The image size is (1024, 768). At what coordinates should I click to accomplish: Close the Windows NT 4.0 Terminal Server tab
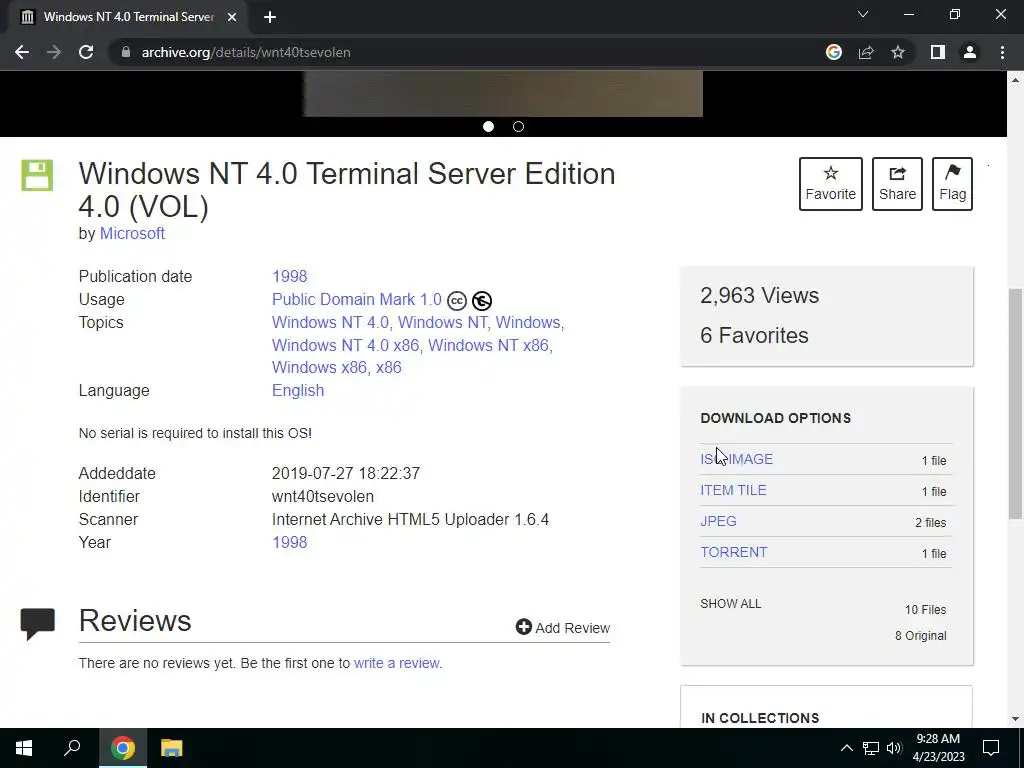pyautogui.click(x=232, y=17)
